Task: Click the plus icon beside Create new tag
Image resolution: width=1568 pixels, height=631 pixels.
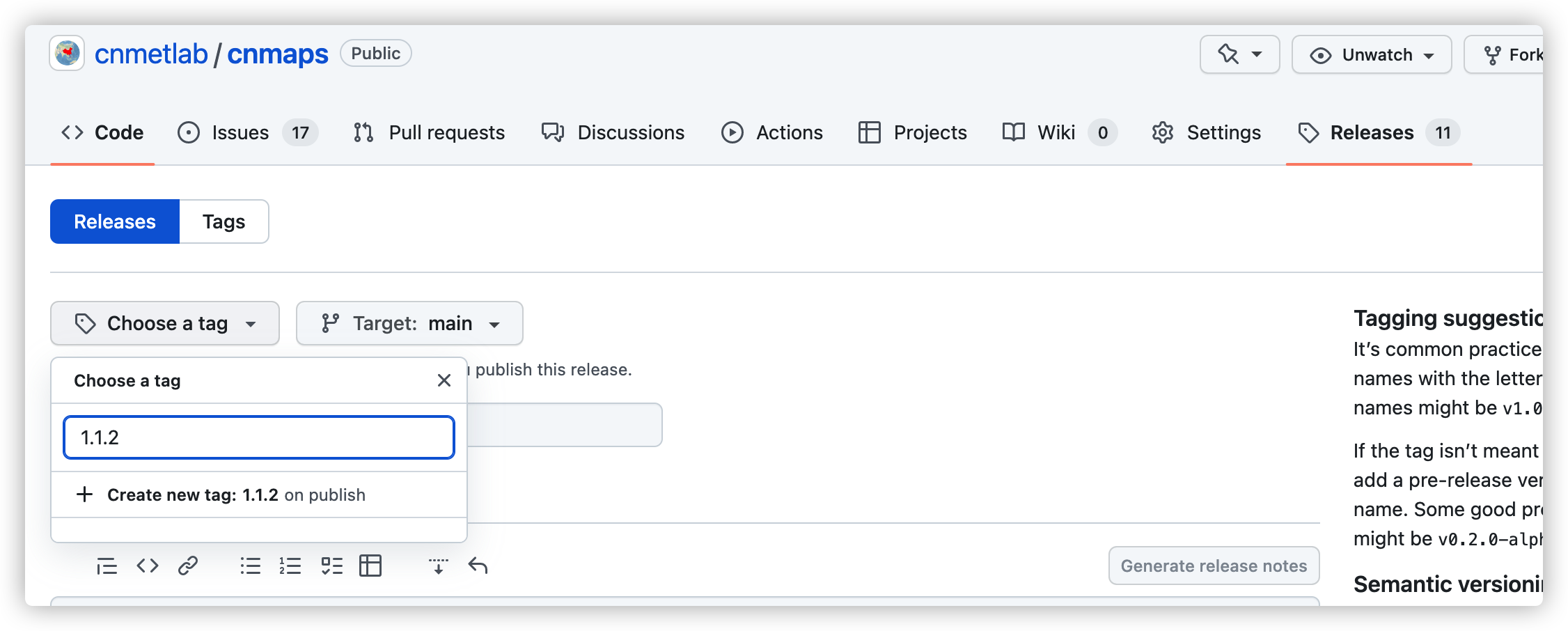Action: click(84, 494)
